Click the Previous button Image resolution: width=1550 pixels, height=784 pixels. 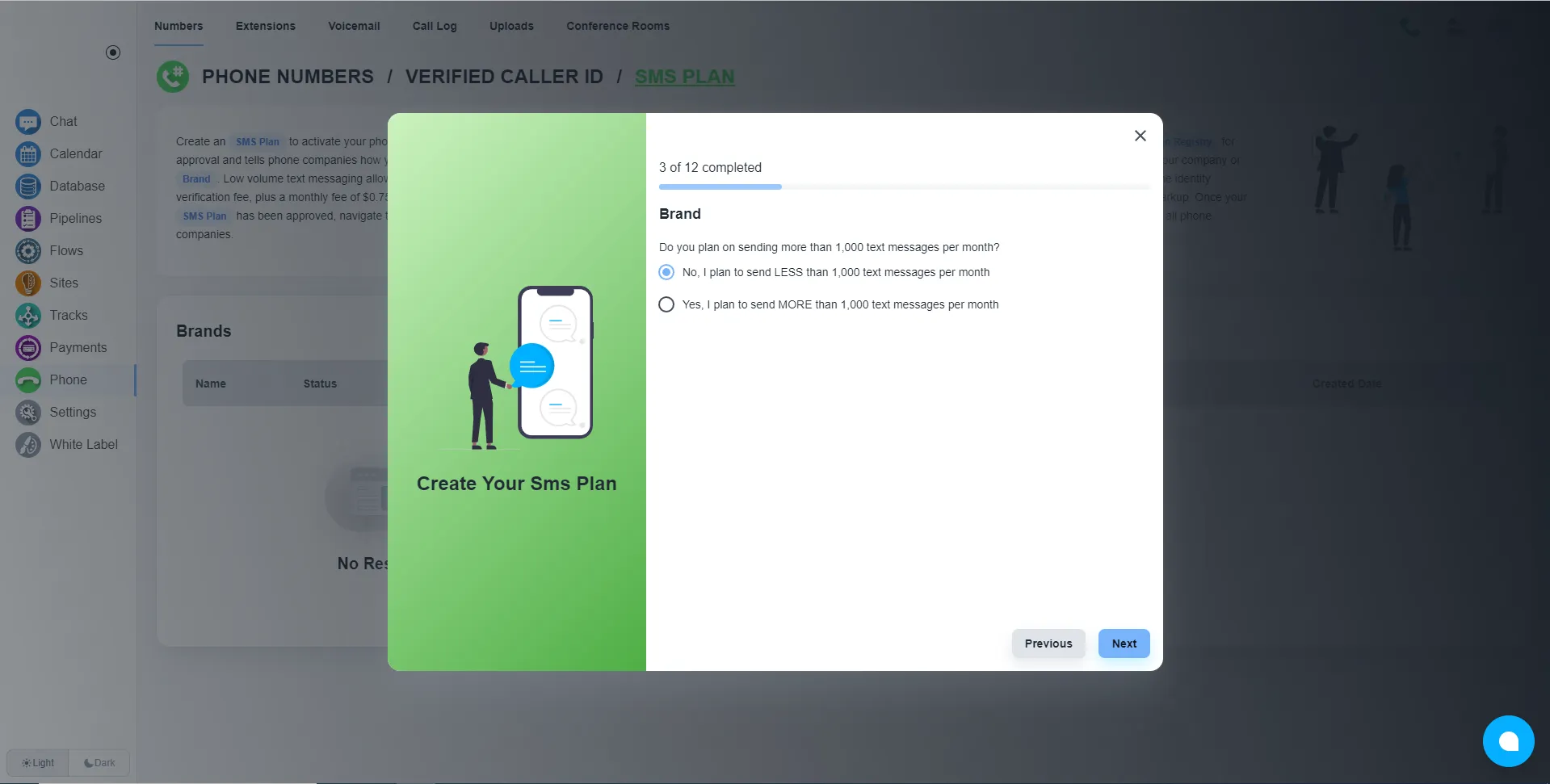1048,644
